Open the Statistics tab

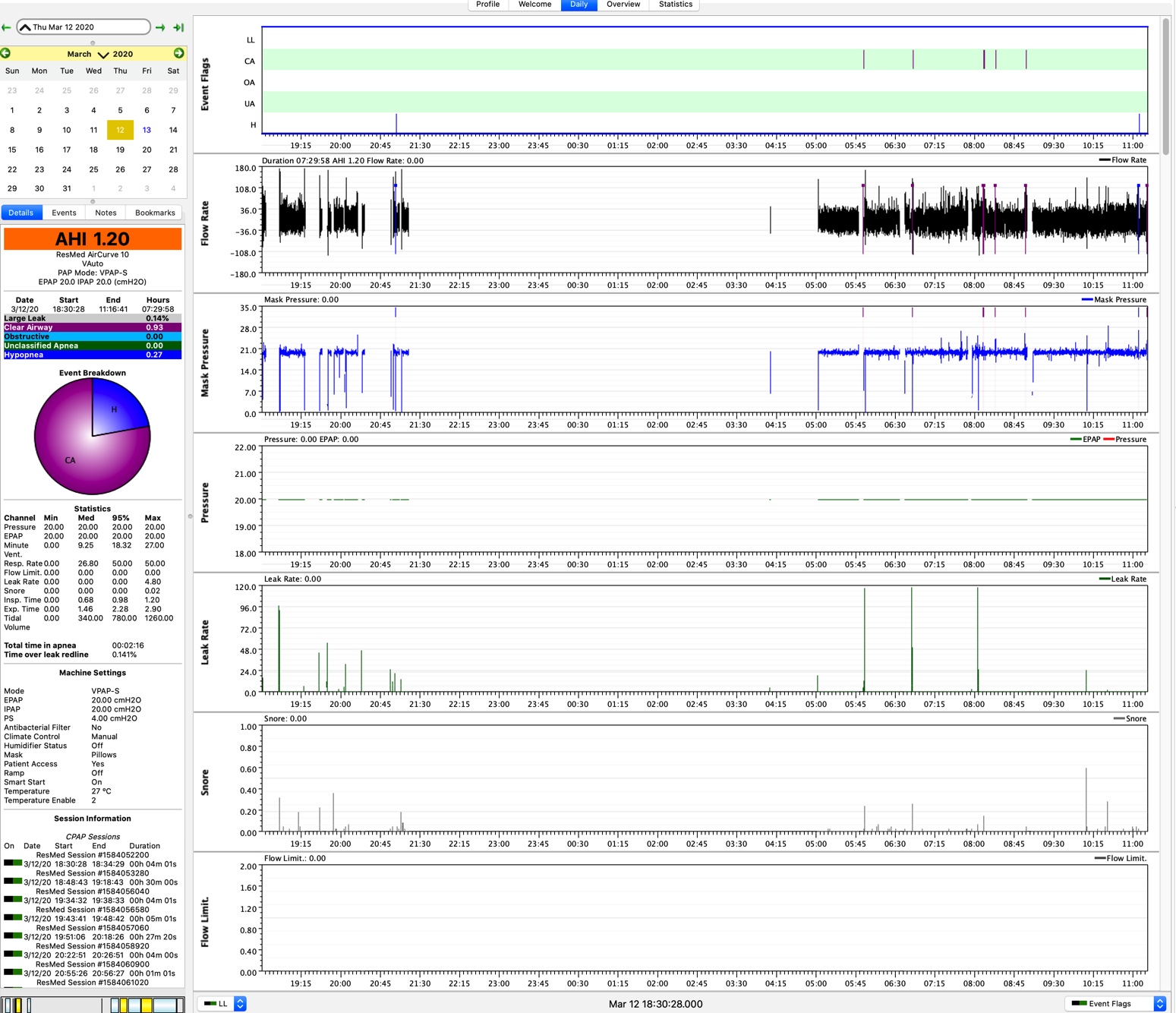coord(676,5)
